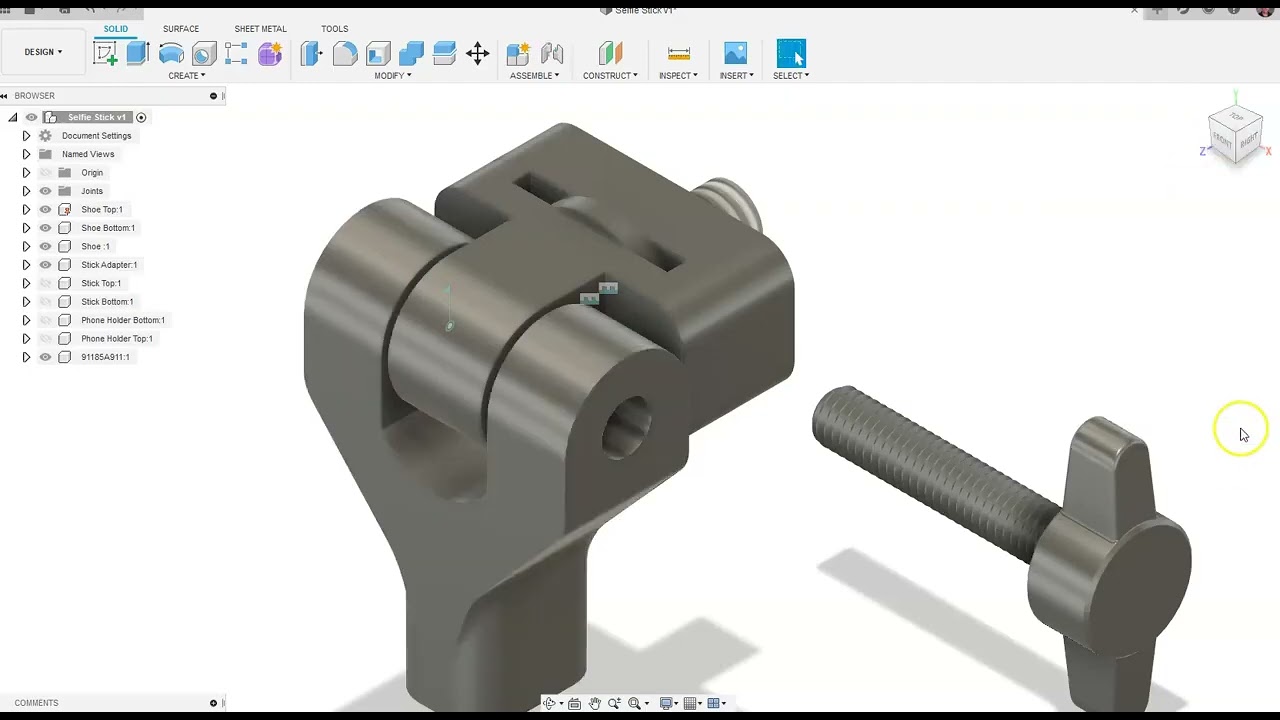Switch to the TOOLS tab
The height and width of the screenshot is (720, 1280).
tap(335, 29)
